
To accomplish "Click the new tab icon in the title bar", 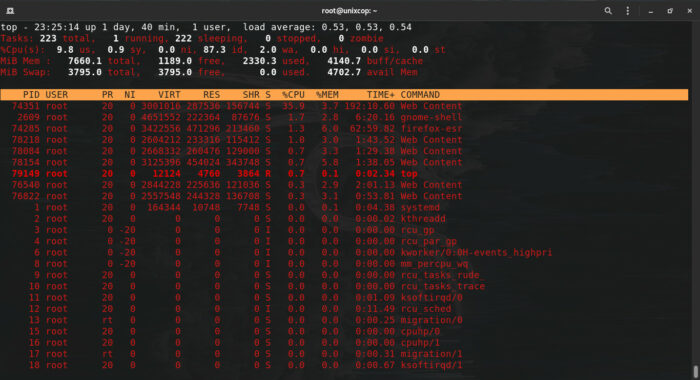I will point(10,11).
